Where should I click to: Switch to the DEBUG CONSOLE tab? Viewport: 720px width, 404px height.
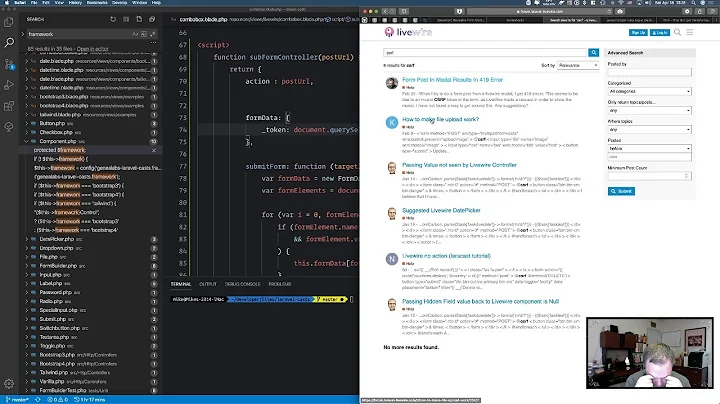coord(242,284)
